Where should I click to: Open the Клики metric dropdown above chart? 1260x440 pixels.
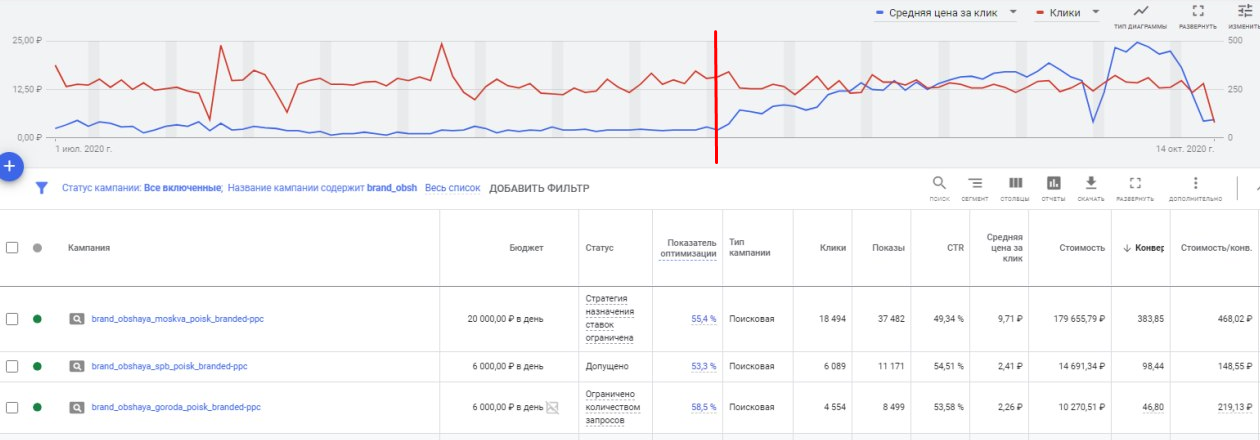pyautogui.click(x=1098, y=12)
